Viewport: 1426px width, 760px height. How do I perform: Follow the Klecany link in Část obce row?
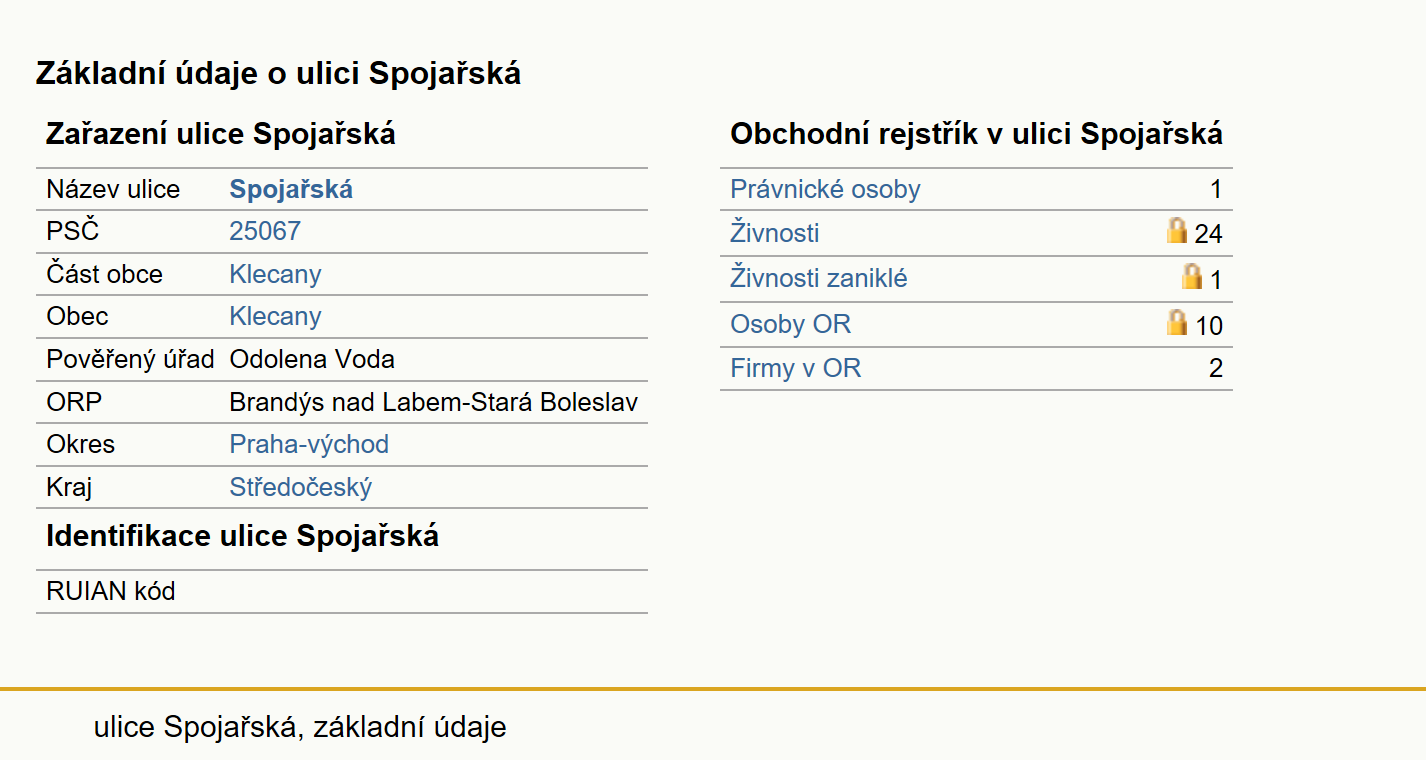(275, 275)
